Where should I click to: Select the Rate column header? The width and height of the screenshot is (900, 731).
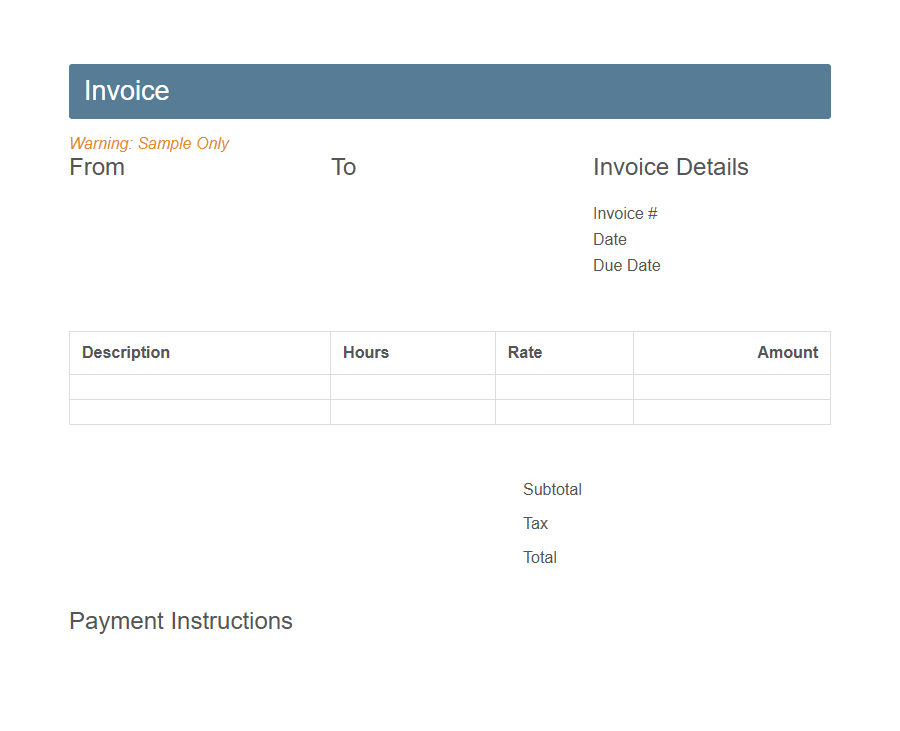pos(525,352)
